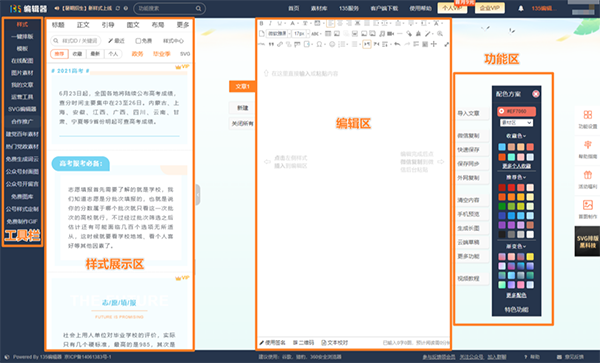The image size is (600, 363).
Task: Collapse the 推荐色 section
Action: click(x=516, y=177)
